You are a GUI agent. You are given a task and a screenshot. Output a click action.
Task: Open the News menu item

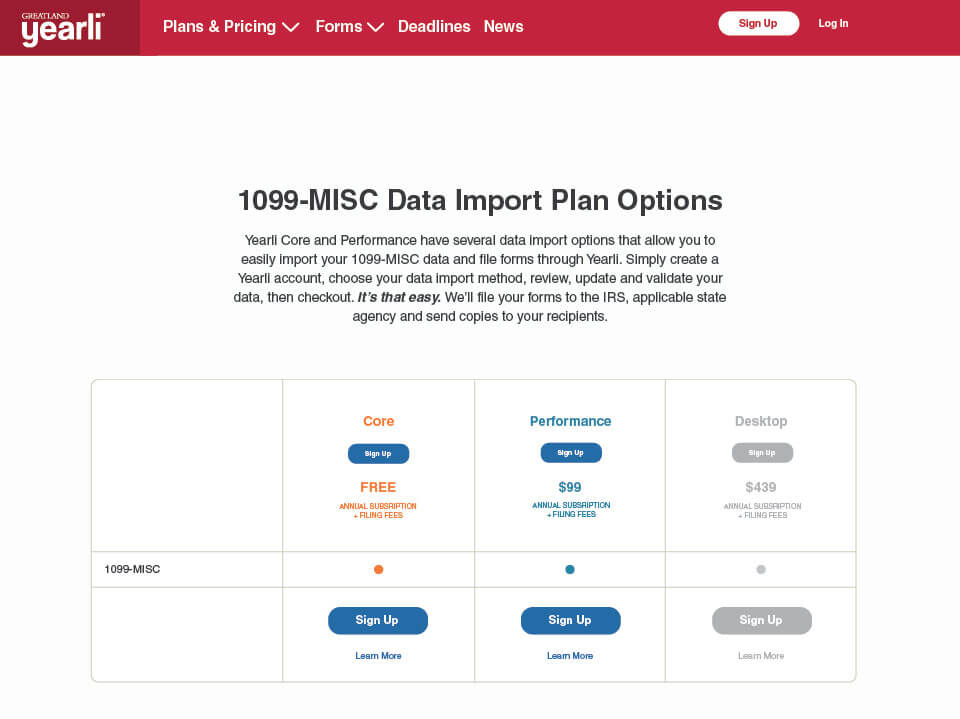503,27
